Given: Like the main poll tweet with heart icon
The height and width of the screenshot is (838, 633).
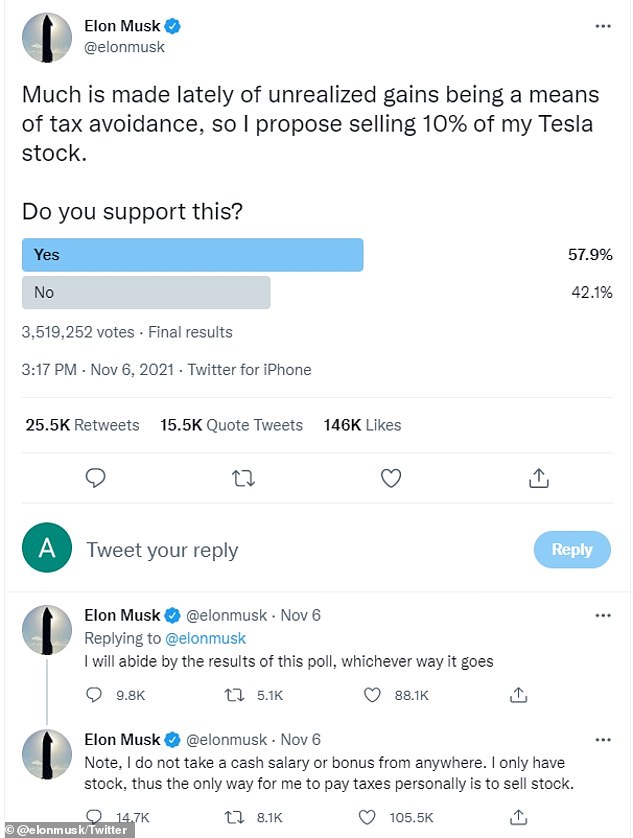Looking at the screenshot, I should click(391, 478).
